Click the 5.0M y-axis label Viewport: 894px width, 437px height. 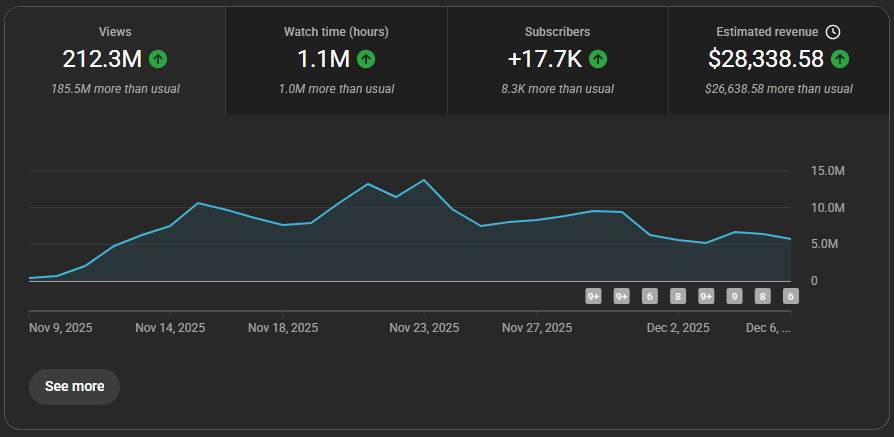tap(824, 244)
